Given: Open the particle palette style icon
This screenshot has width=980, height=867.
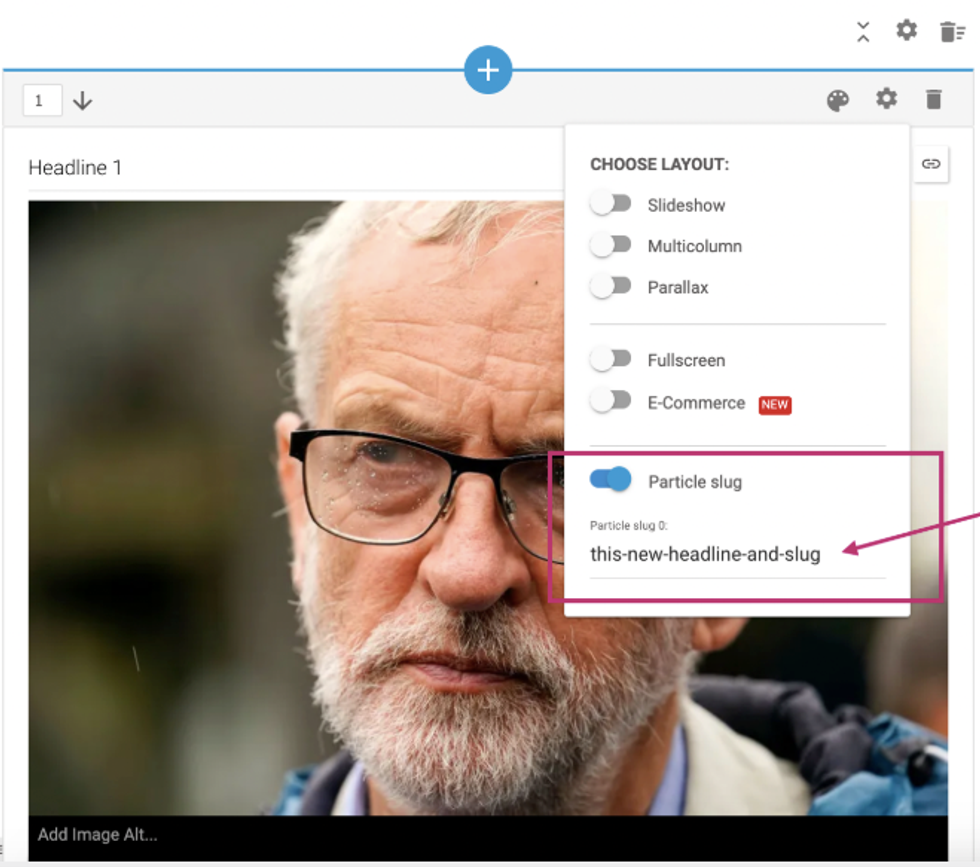Looking at the screenshot, I should click(x=838, y=100).
